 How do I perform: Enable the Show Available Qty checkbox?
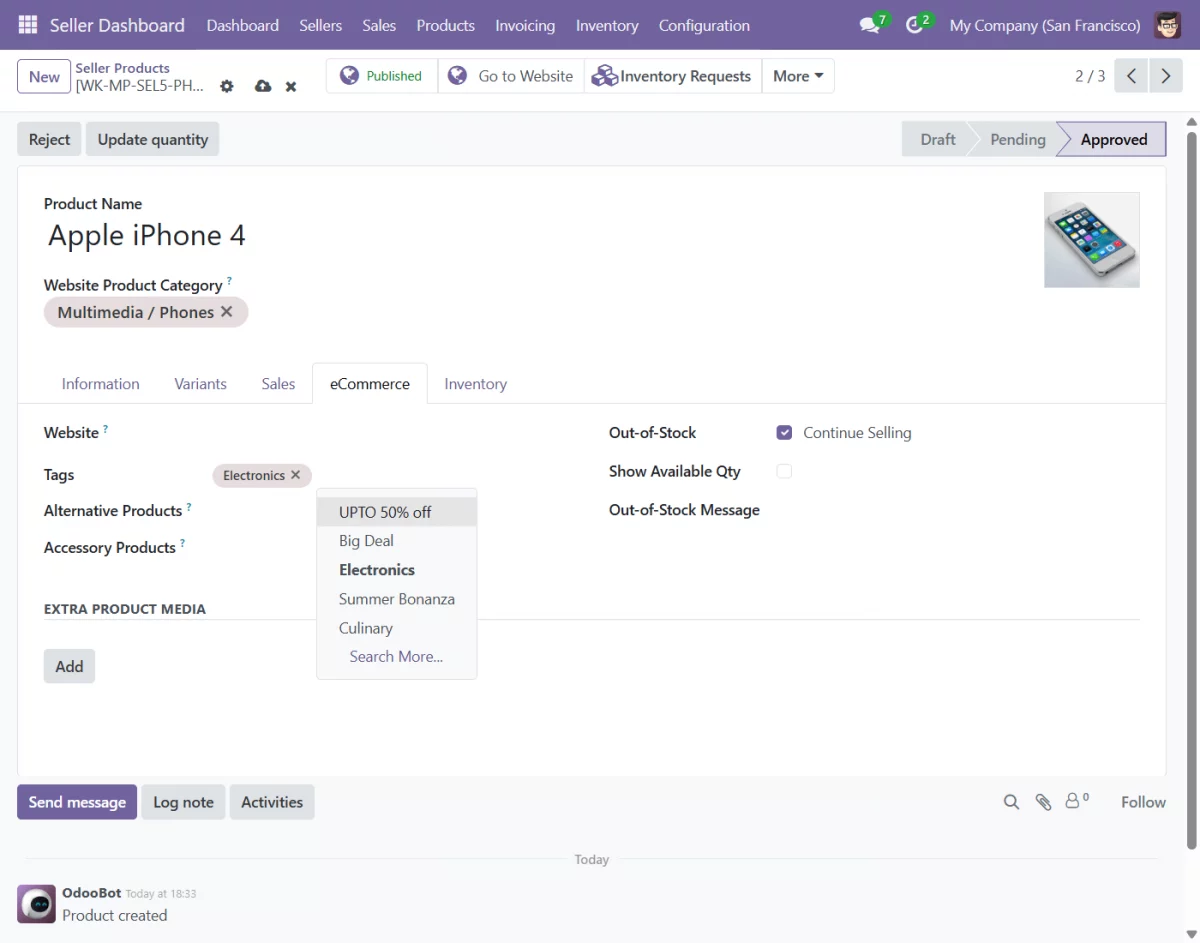click(x=784, y=471)
